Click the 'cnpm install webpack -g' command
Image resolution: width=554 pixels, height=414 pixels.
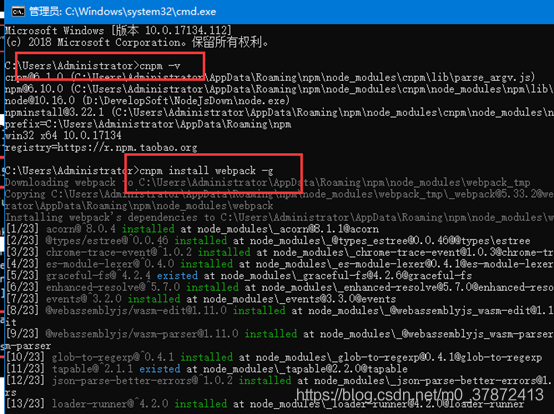coord(206,171)
